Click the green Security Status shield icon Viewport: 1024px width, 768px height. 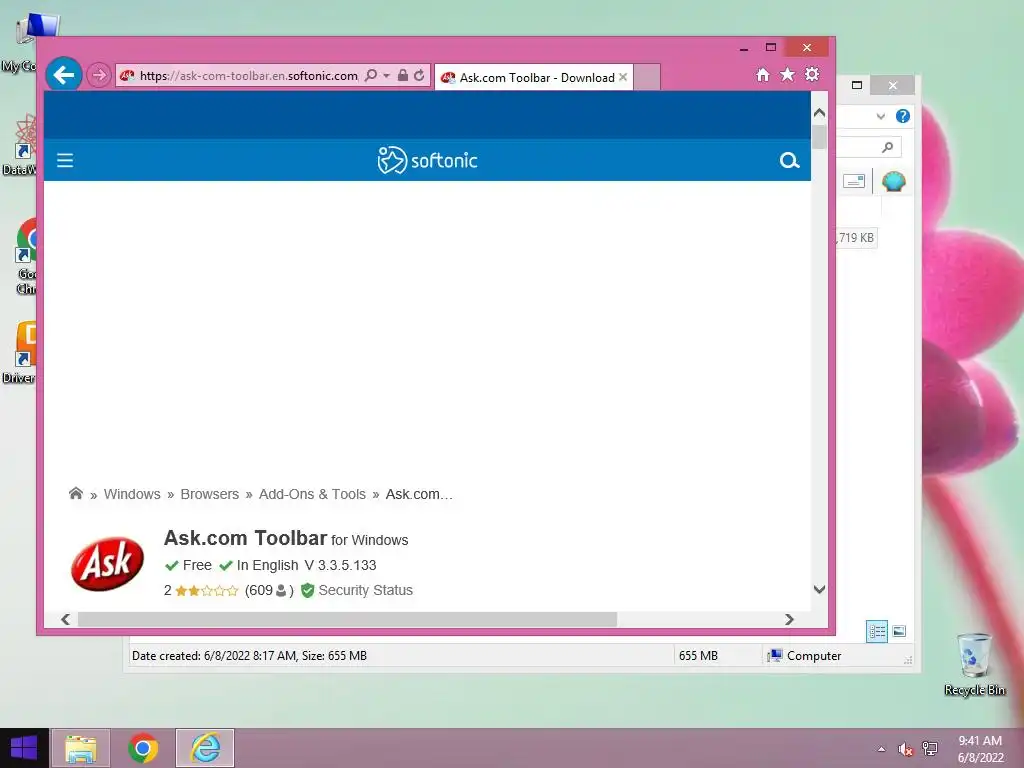308,590
